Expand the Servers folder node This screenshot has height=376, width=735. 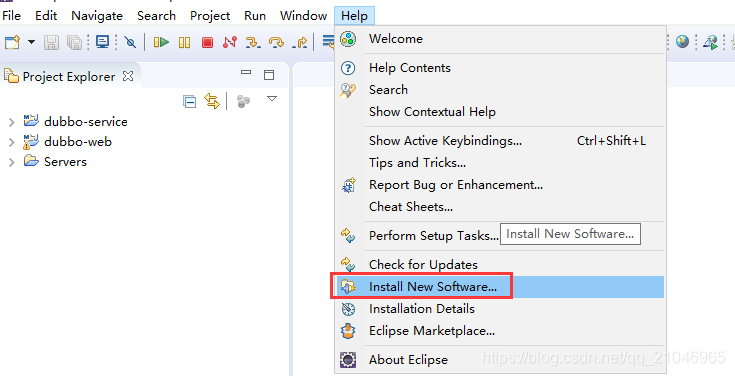click(11, 162)
